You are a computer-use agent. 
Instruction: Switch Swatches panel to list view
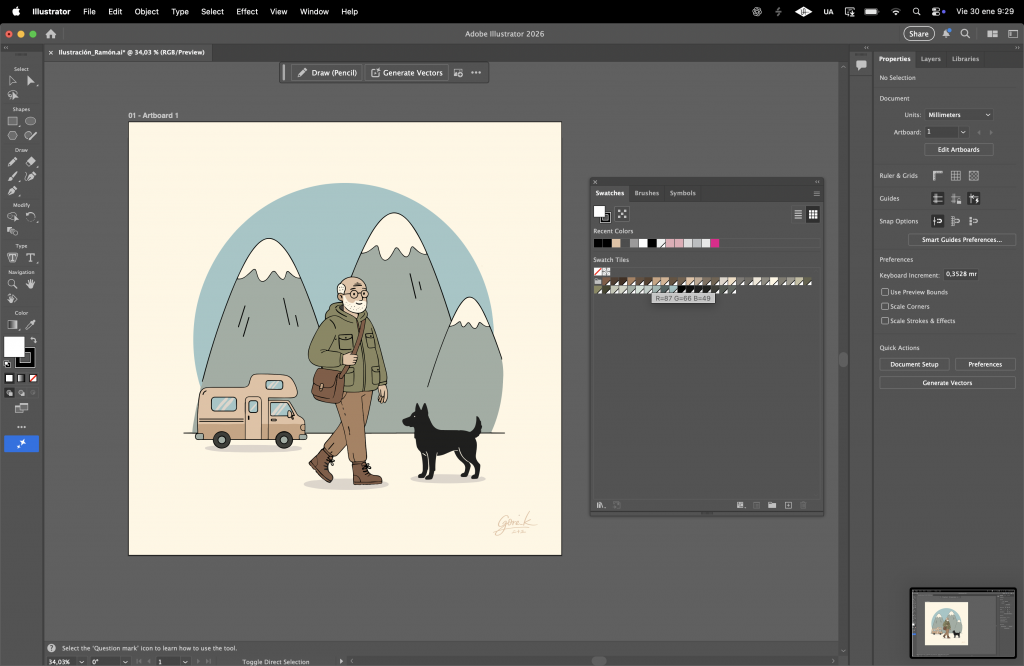(x=798, y=214)
